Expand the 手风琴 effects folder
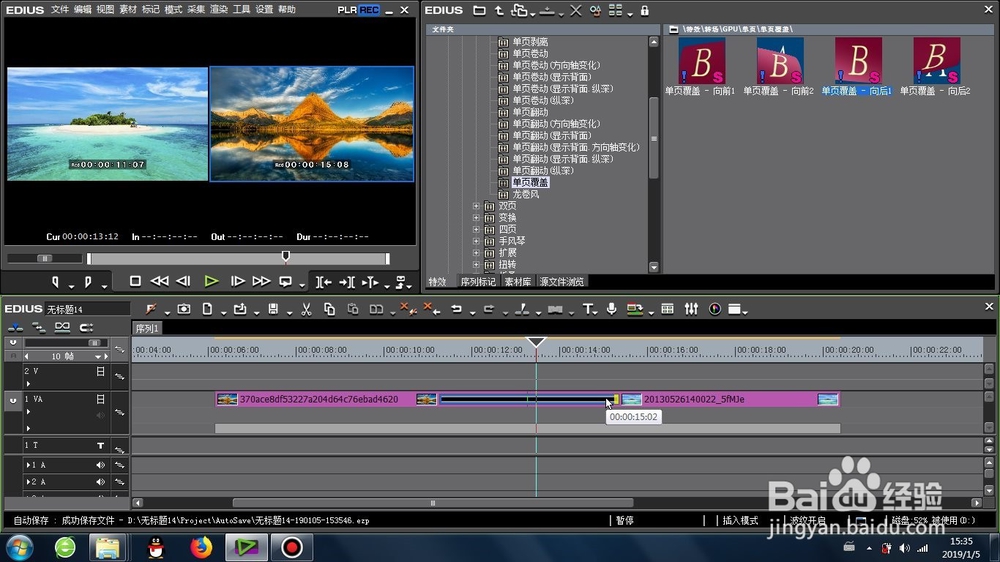 tap(476, 241)
